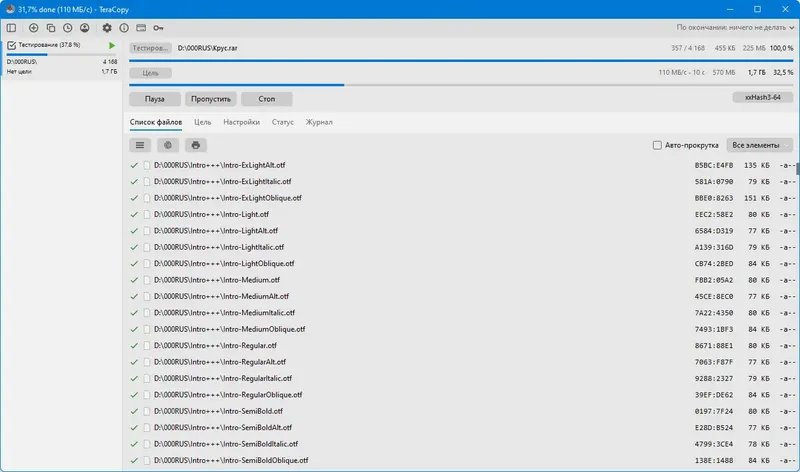Select the Intro-SemiBoldAlt.otf file row
The image size is (800, 472).
pos(461,428)
